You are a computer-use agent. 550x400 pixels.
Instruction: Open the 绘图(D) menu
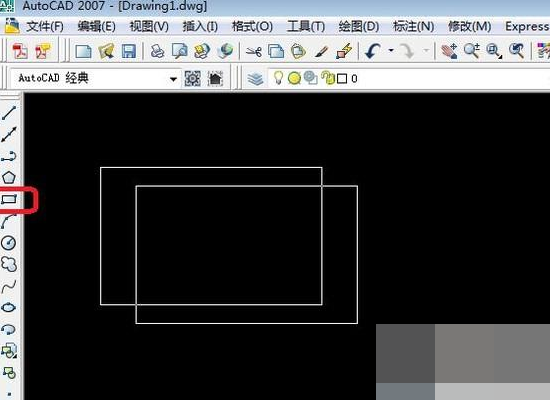click(358, 27)
